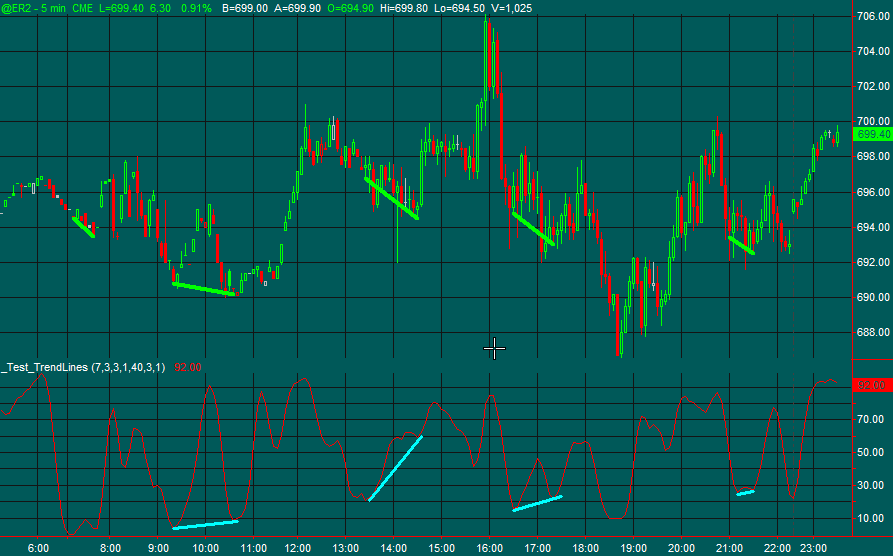This screenshot has width=893, height=556.
Task: Click the 10.00 indicator axis label
Action: pyautogui.click(x=871, y=518)
